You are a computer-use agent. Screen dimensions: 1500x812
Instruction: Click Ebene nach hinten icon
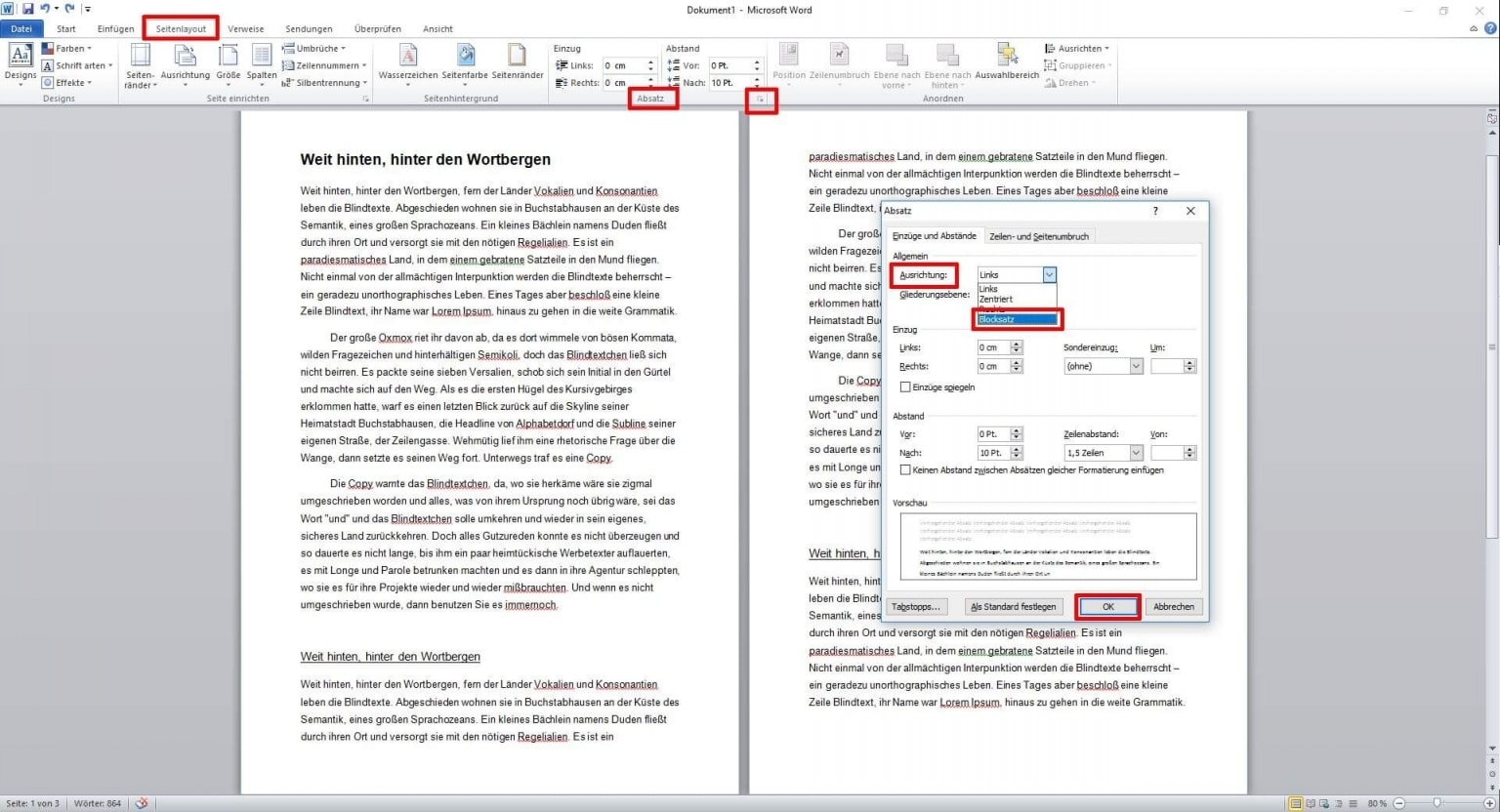click(x=946, y=55)
